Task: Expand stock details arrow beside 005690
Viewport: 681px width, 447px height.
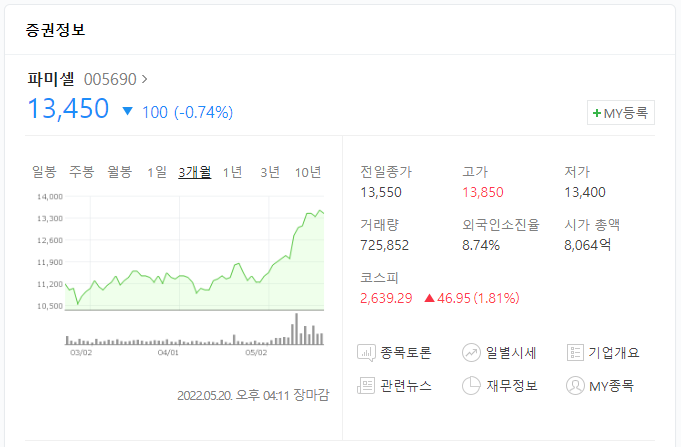Action: [145, 78]
